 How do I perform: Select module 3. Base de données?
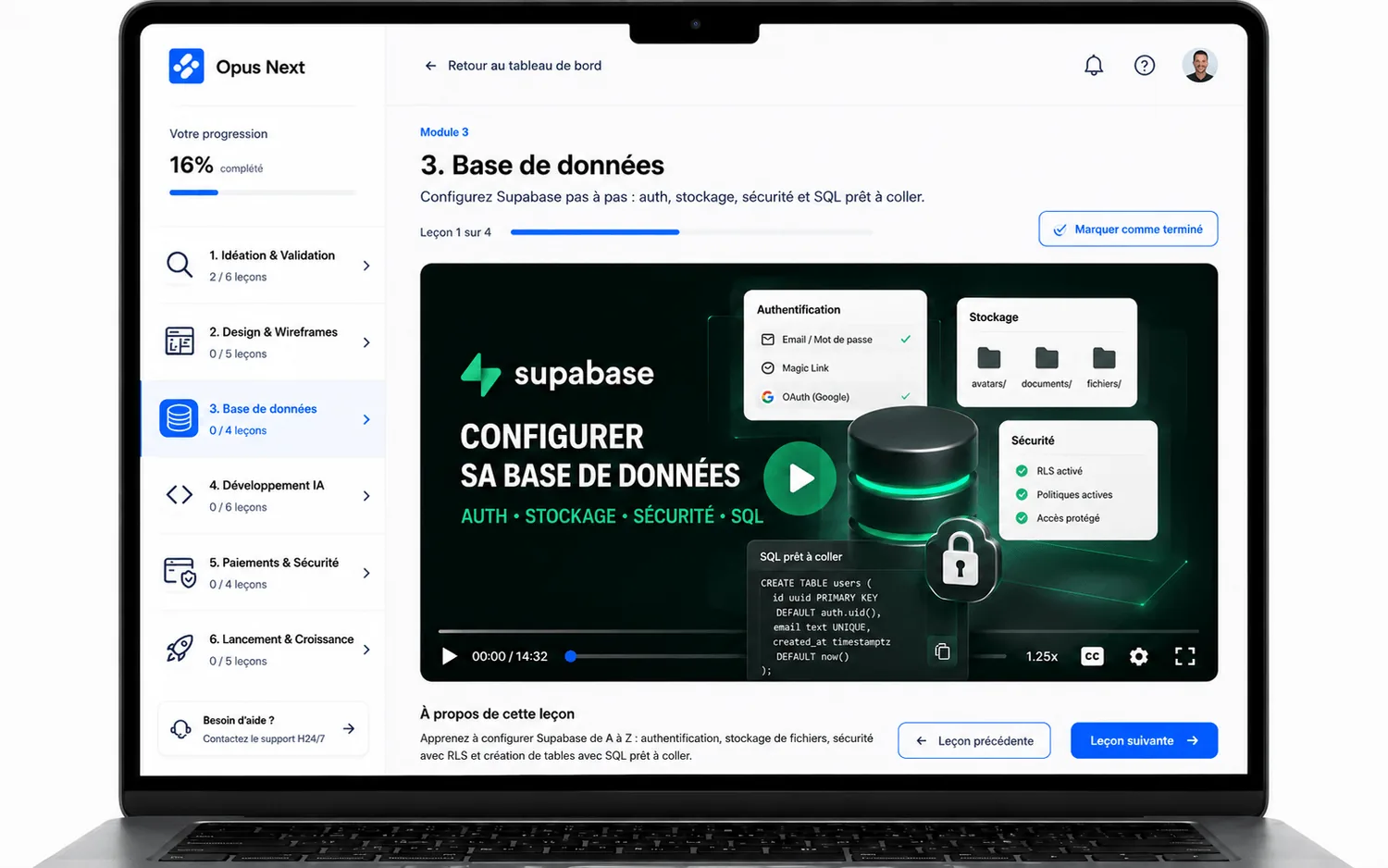point(263,419)
